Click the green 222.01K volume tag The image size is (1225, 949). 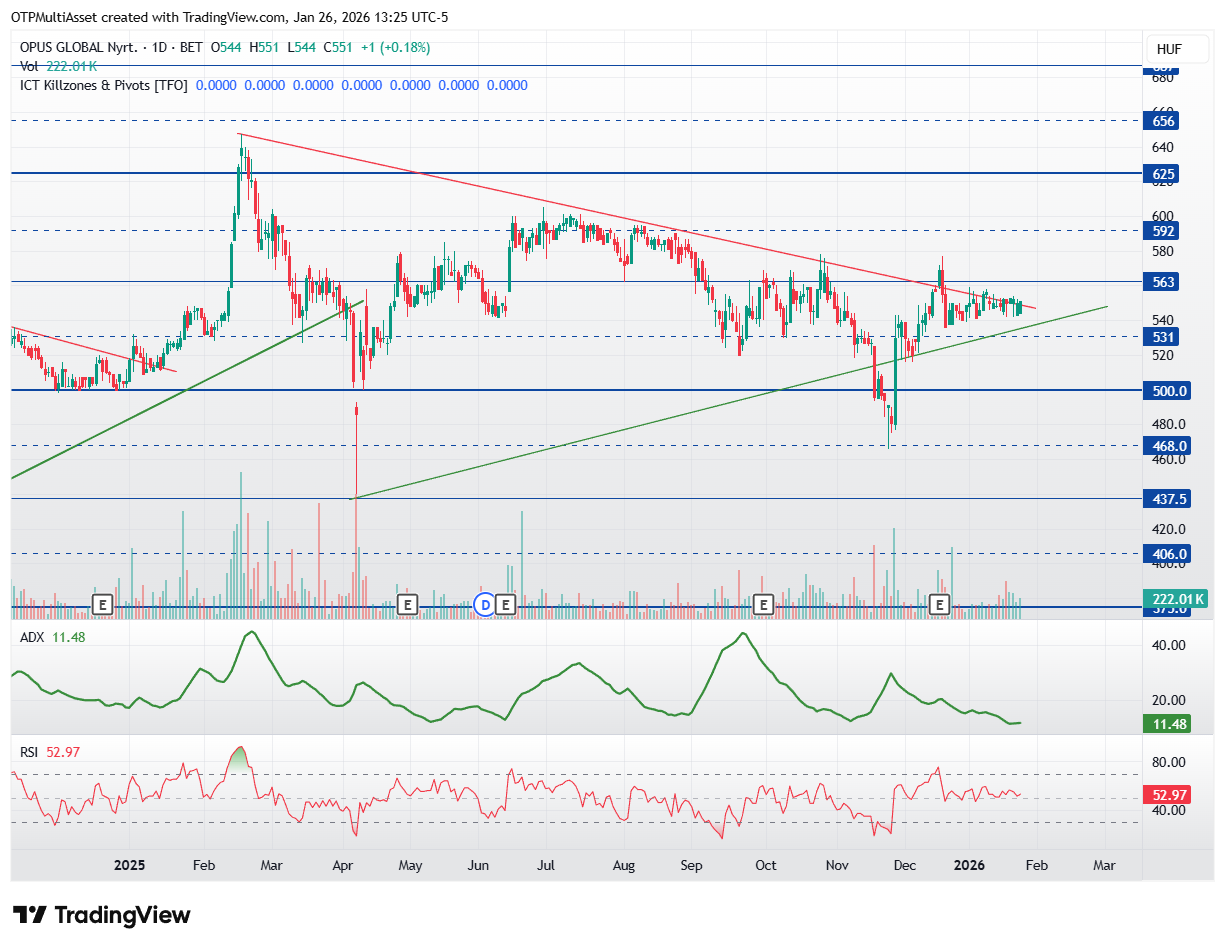(1175, 599)
